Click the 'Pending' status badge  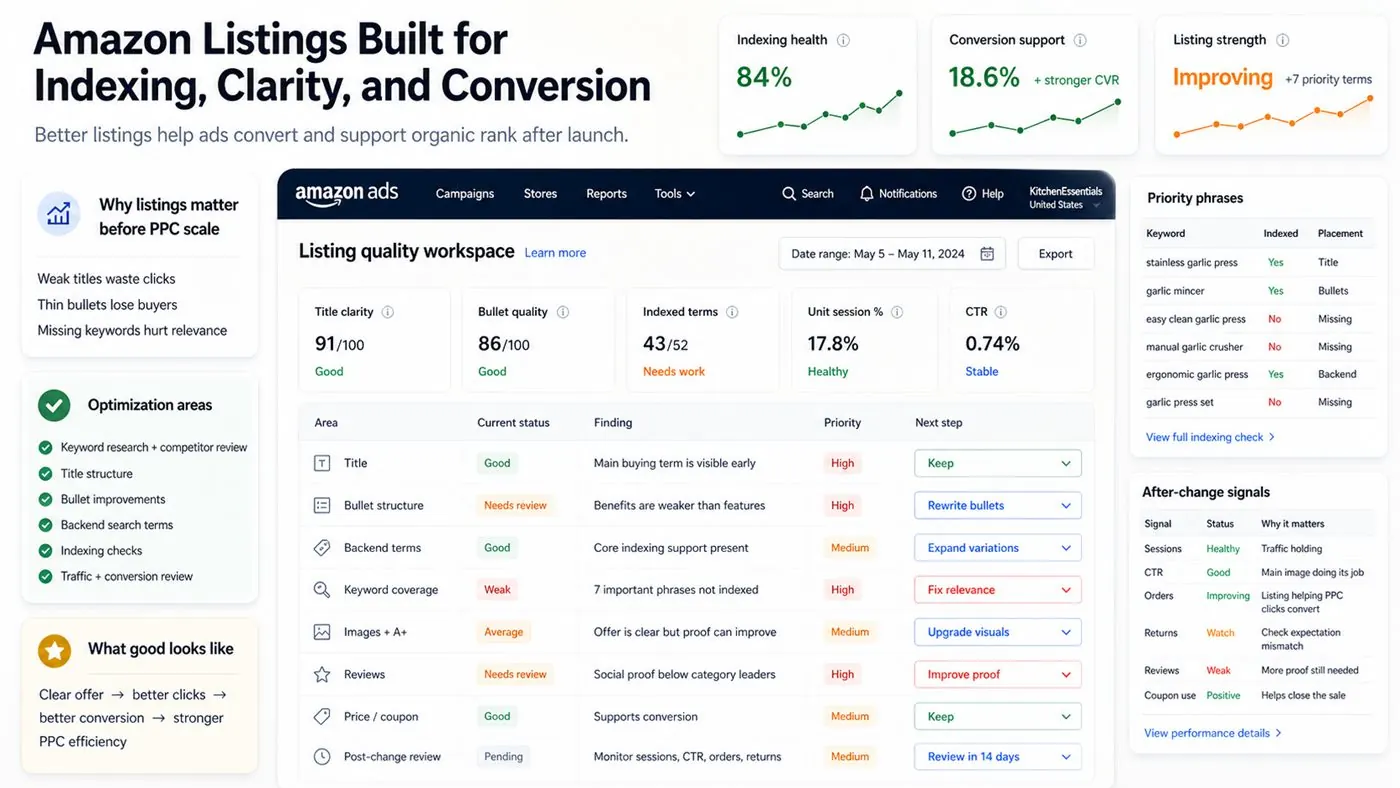click(503, 757)
